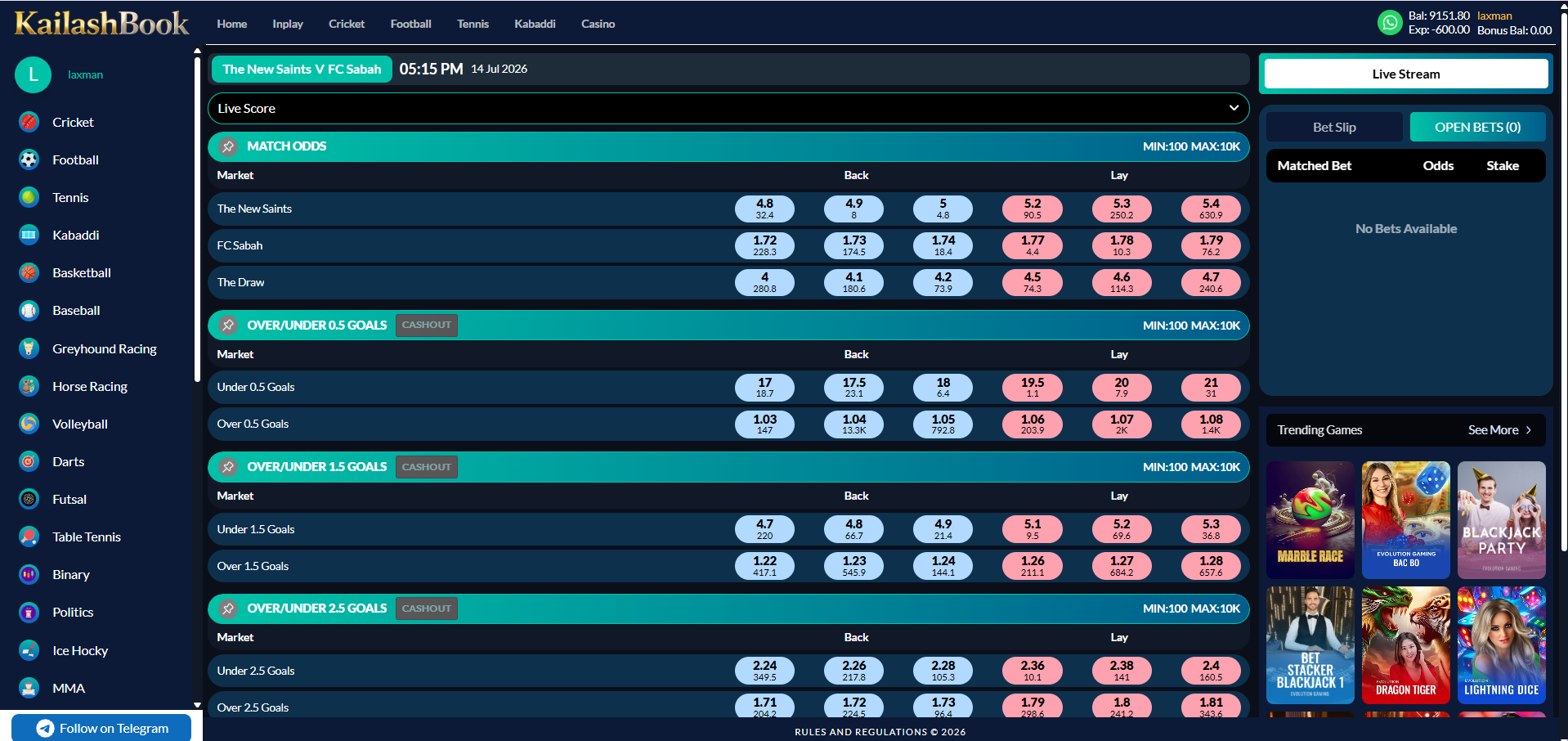Image resolution: width=1568 pixels, height=741 pixels.
Task: Switch to the Open Bets (0) tab
Action: pos(1477,127)
